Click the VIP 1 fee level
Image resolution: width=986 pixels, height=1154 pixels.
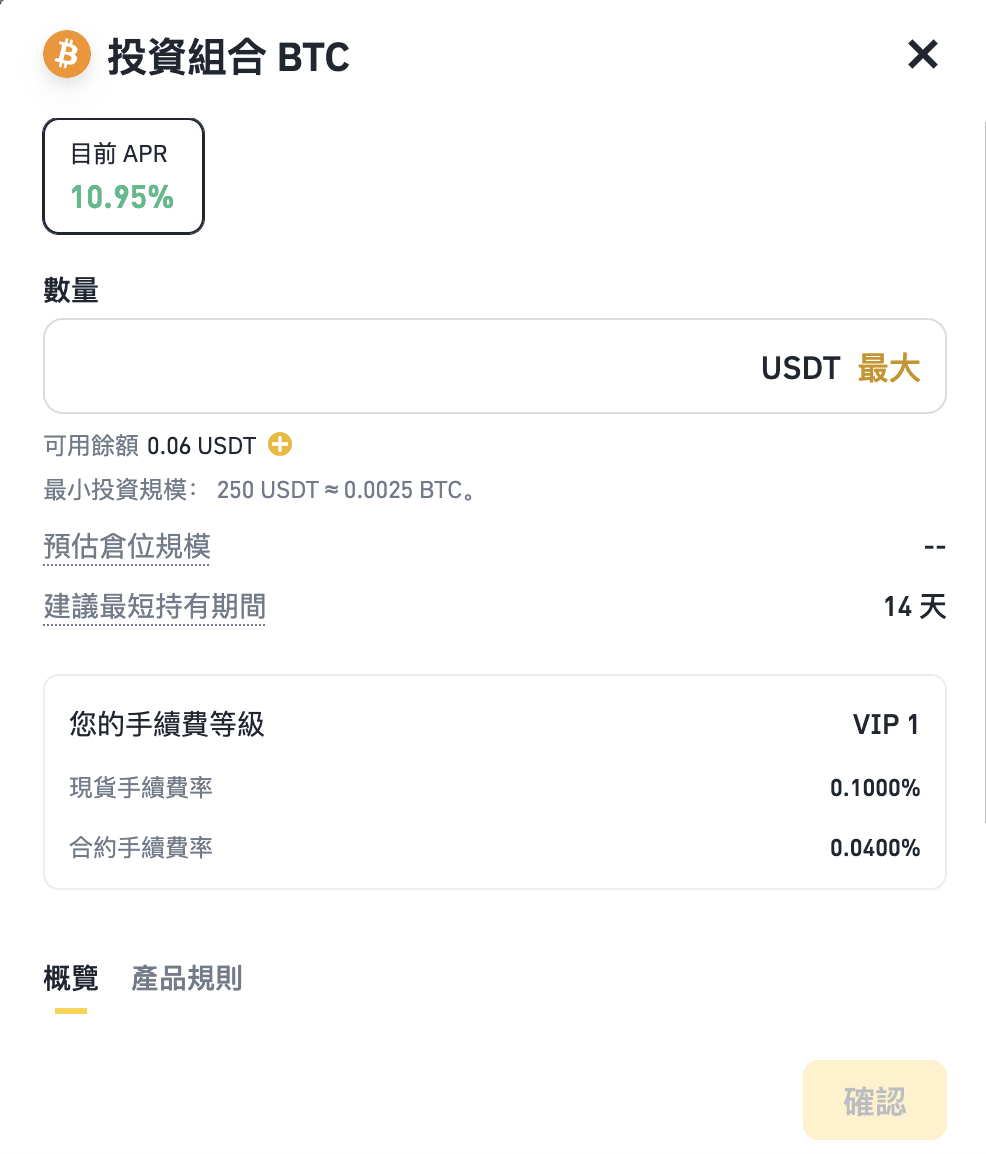click(x=885, y=725)
